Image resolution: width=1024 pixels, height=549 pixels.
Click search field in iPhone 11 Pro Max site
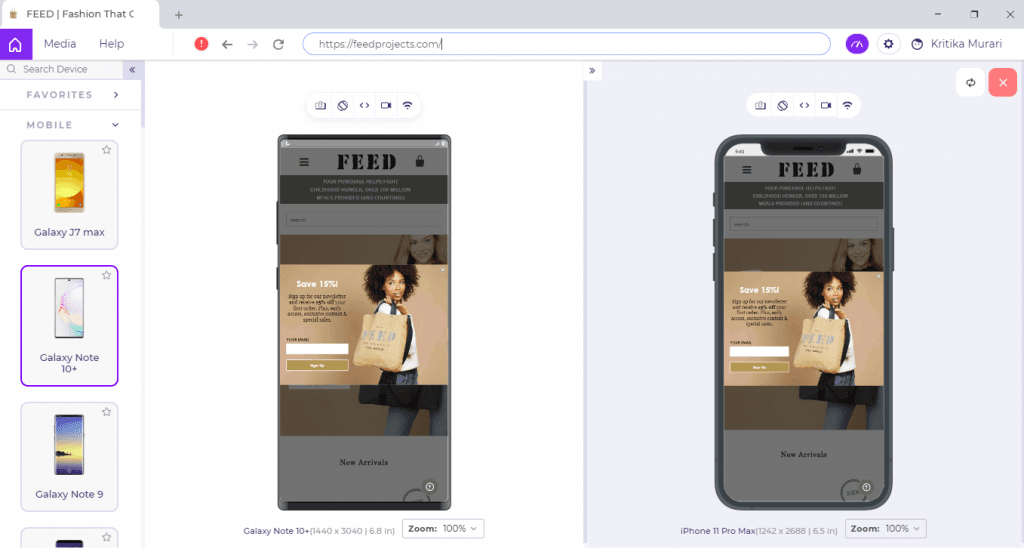point(803,224)
